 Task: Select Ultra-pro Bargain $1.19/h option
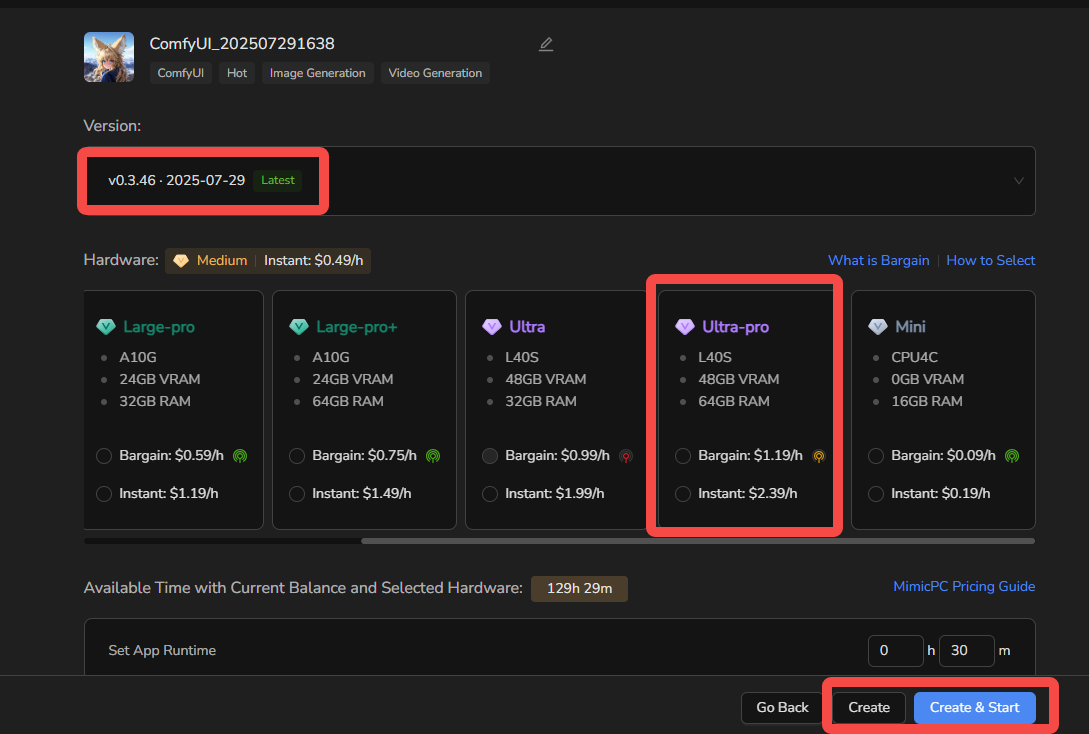pyautogui.click(x=683, y=456)
